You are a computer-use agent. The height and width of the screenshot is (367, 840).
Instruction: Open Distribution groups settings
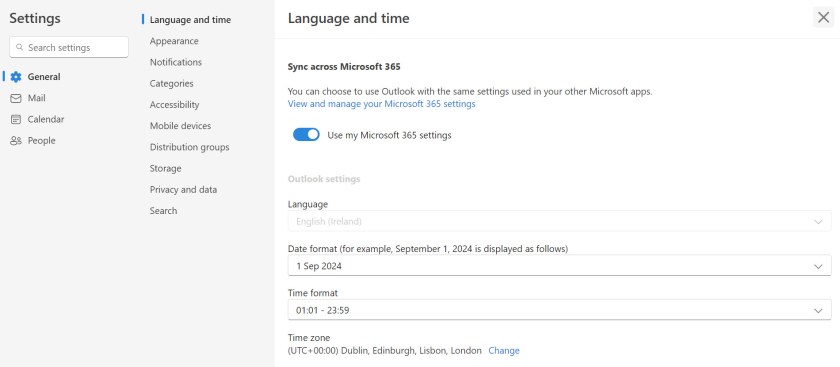point(190,147)
